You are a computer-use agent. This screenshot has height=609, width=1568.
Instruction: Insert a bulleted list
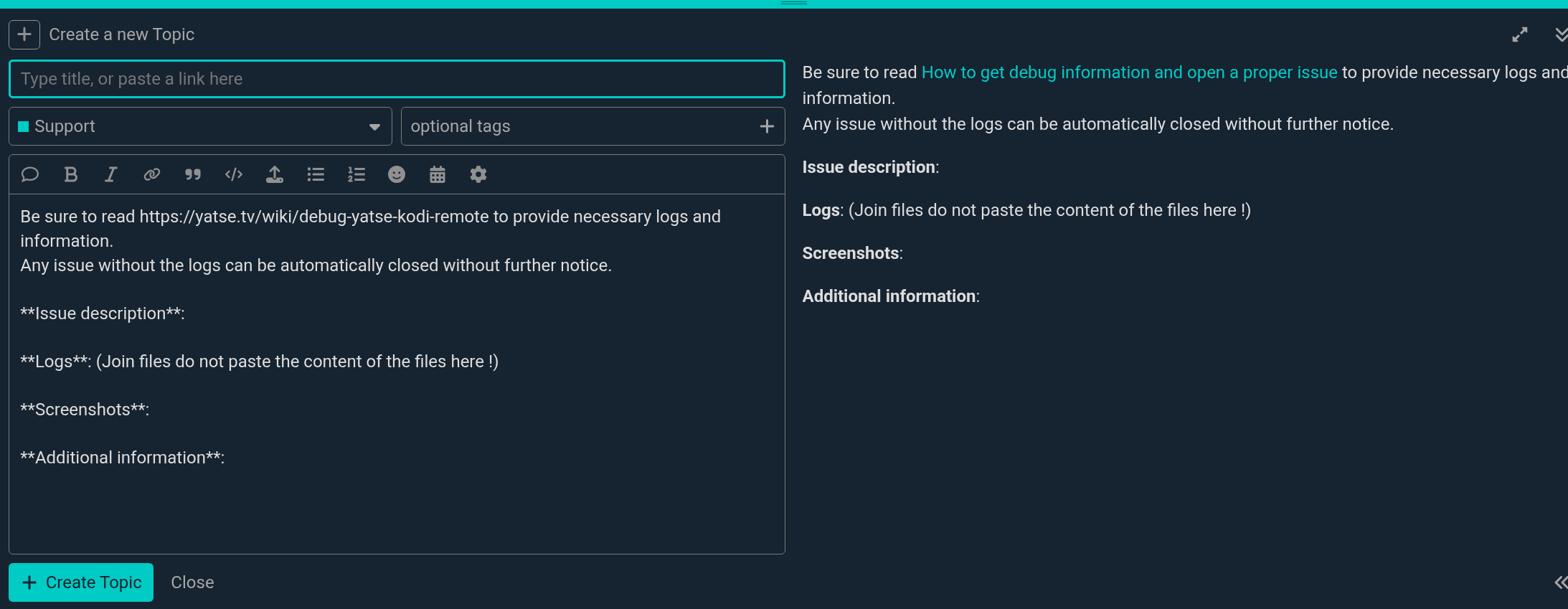pyautogui.click(x=316, y=174)
